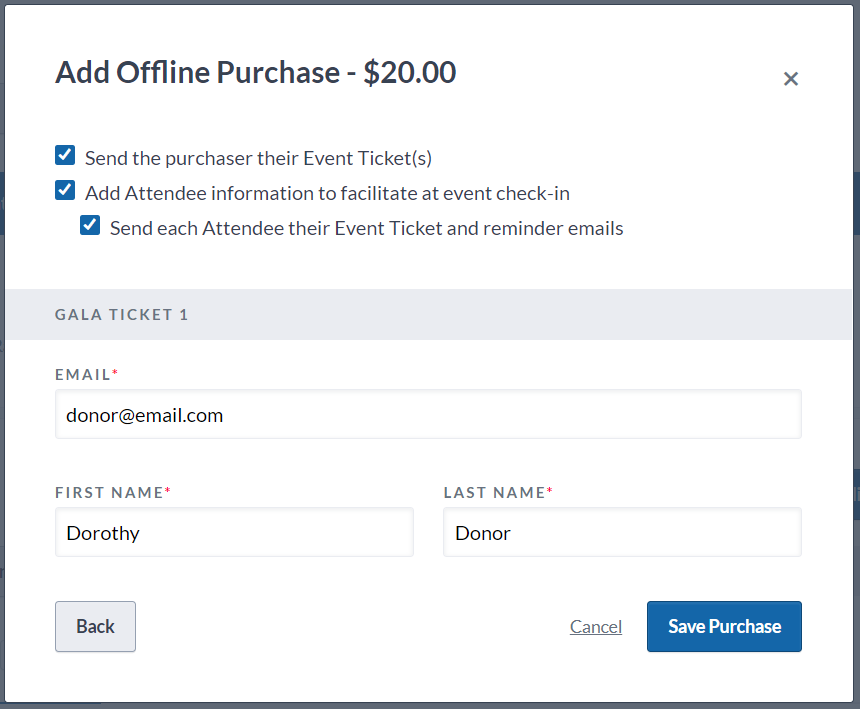The height and width of the screenshot is (709, 860).
Task: Toggle the Send purchaser their Event Ticket(s) checkbox
Action: [65, 155]
